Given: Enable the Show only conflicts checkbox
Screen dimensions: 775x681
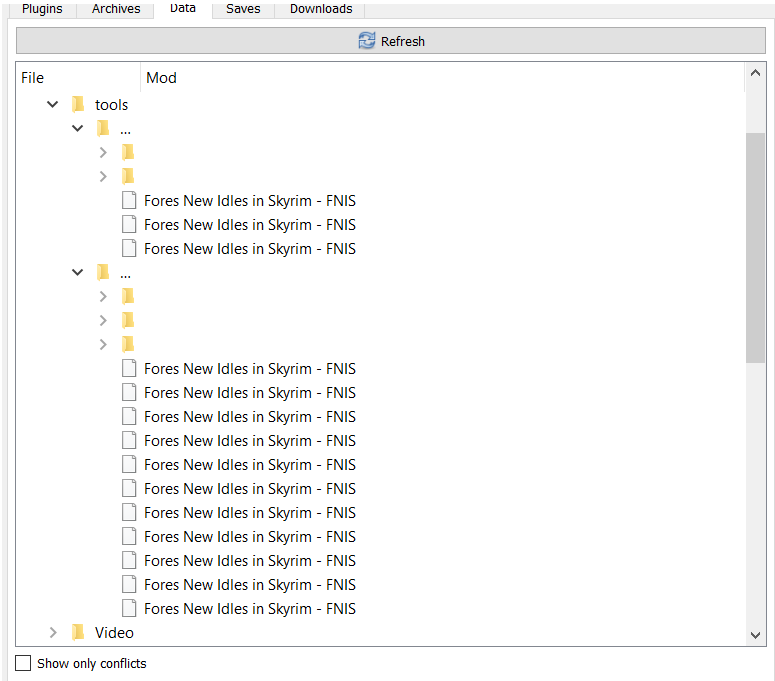Looking at the screenshot, I should 23,663.
